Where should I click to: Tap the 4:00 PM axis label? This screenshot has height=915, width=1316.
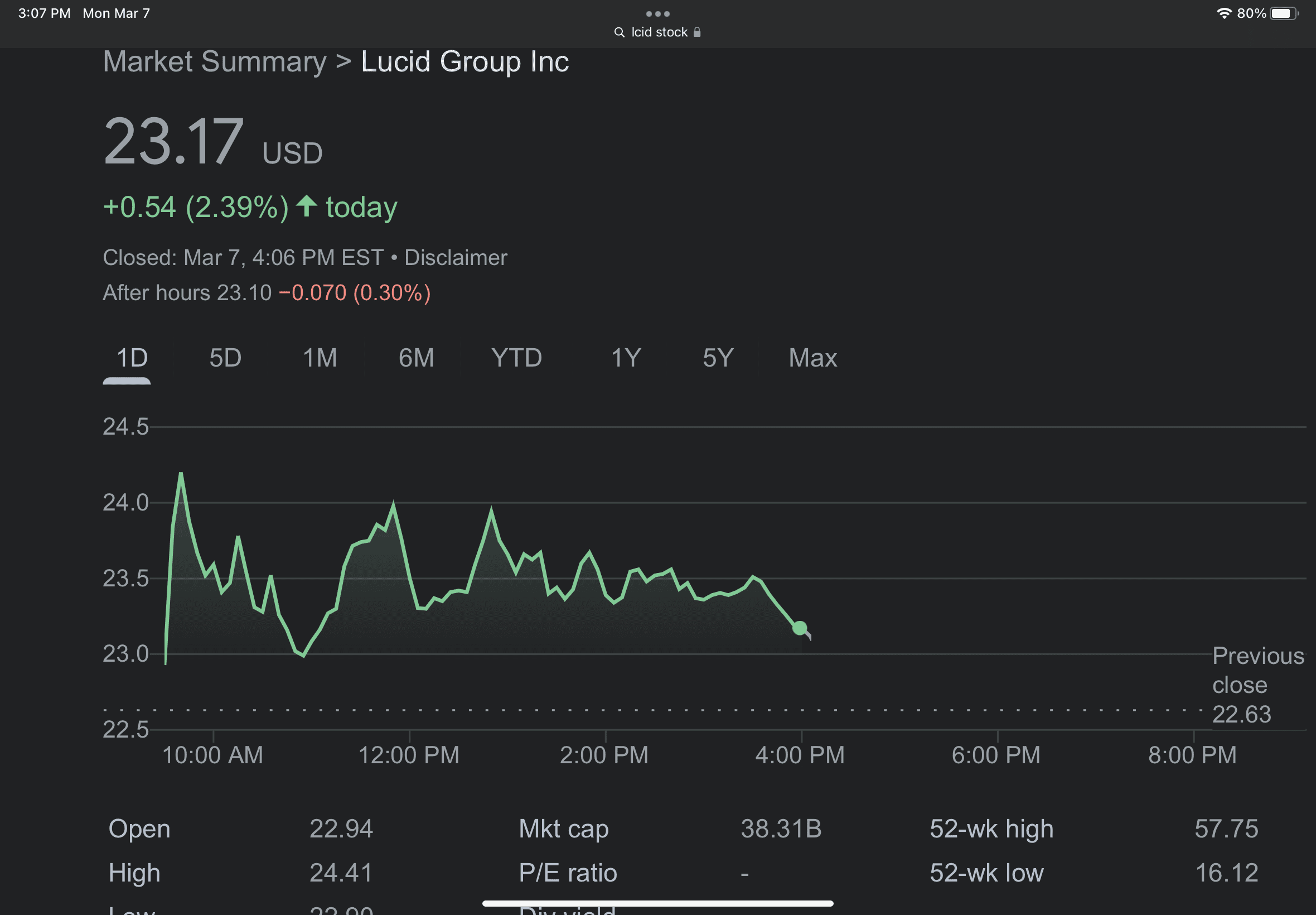tap(800, 755)
